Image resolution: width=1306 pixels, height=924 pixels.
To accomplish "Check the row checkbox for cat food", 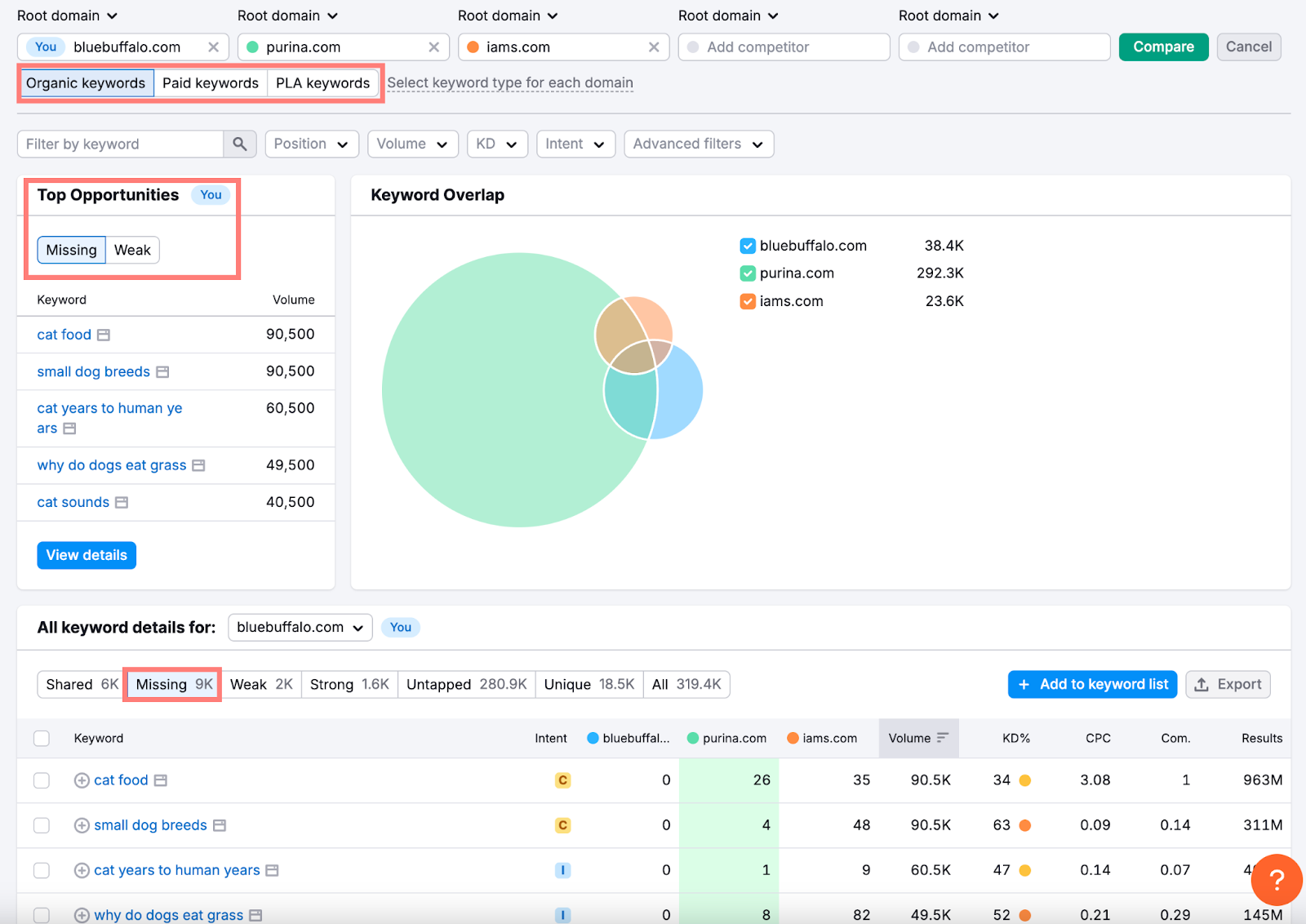I will click(42, 780).
